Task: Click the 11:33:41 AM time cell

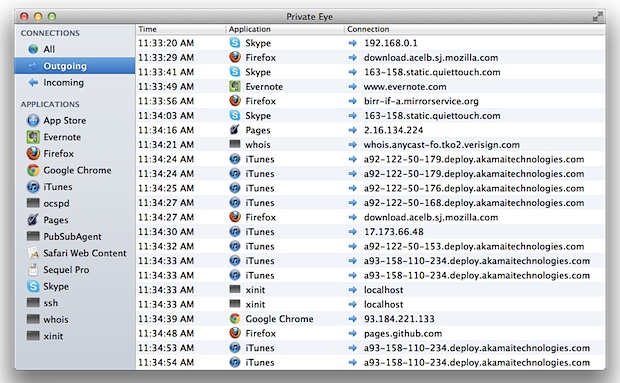Action: click(x=166, y=72)
